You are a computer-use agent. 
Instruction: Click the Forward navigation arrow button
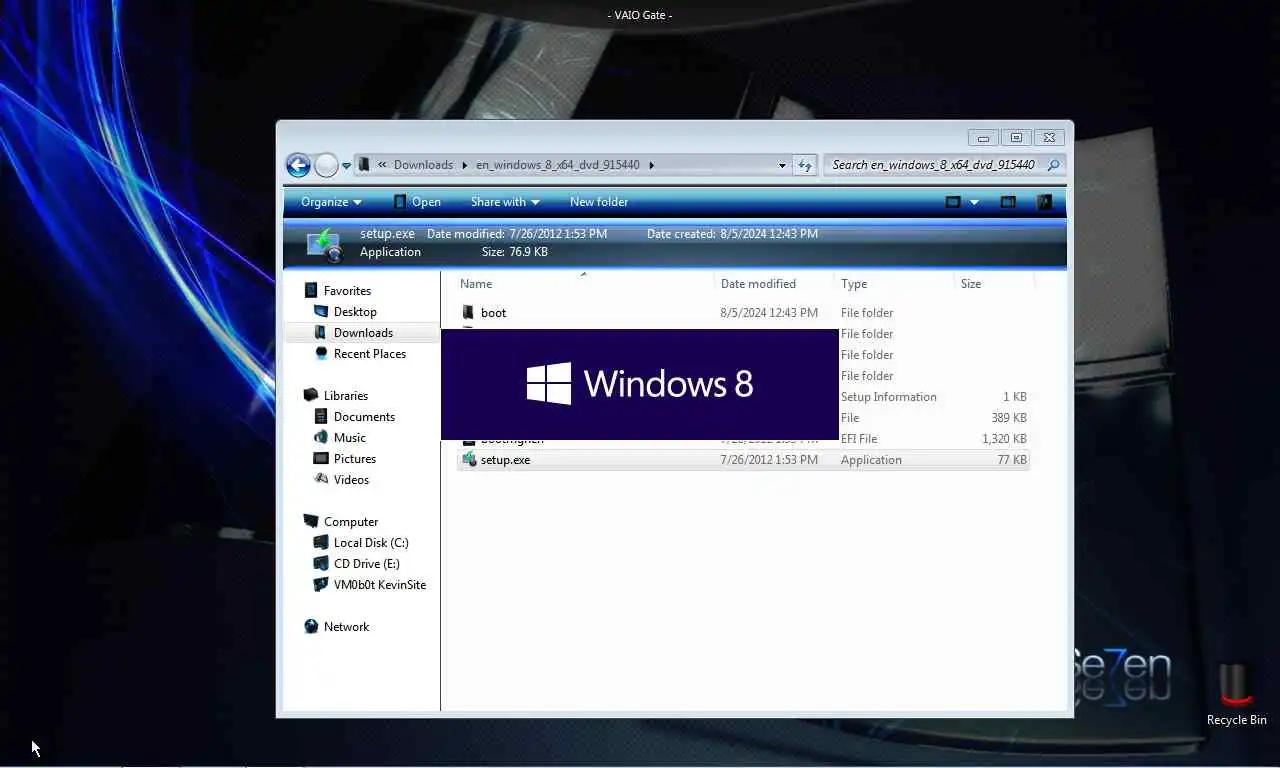point(326,165)
